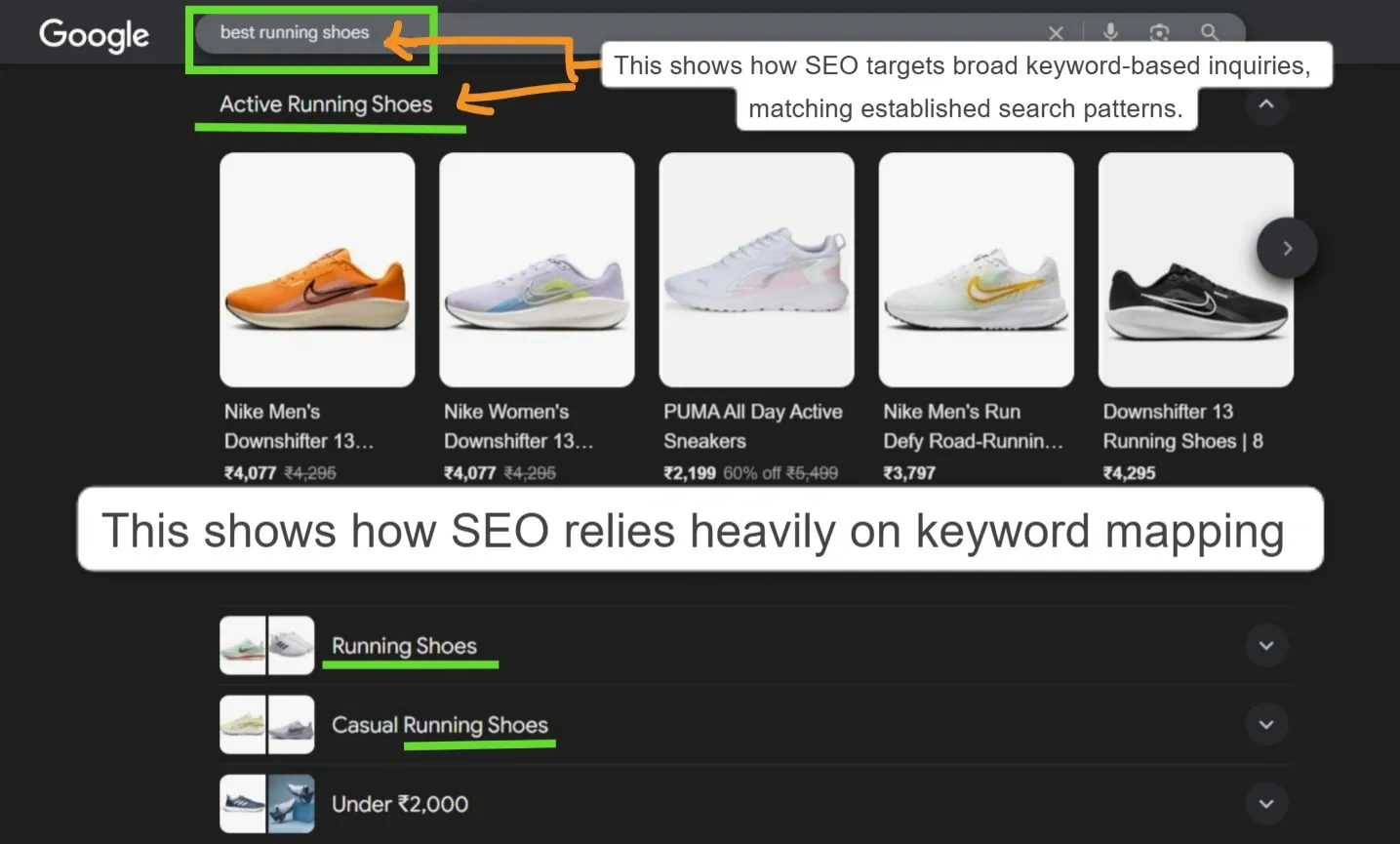Expand the Casual Running Shoes section
This screenshot has width=1400, height=844.
tap(1266, 725)
